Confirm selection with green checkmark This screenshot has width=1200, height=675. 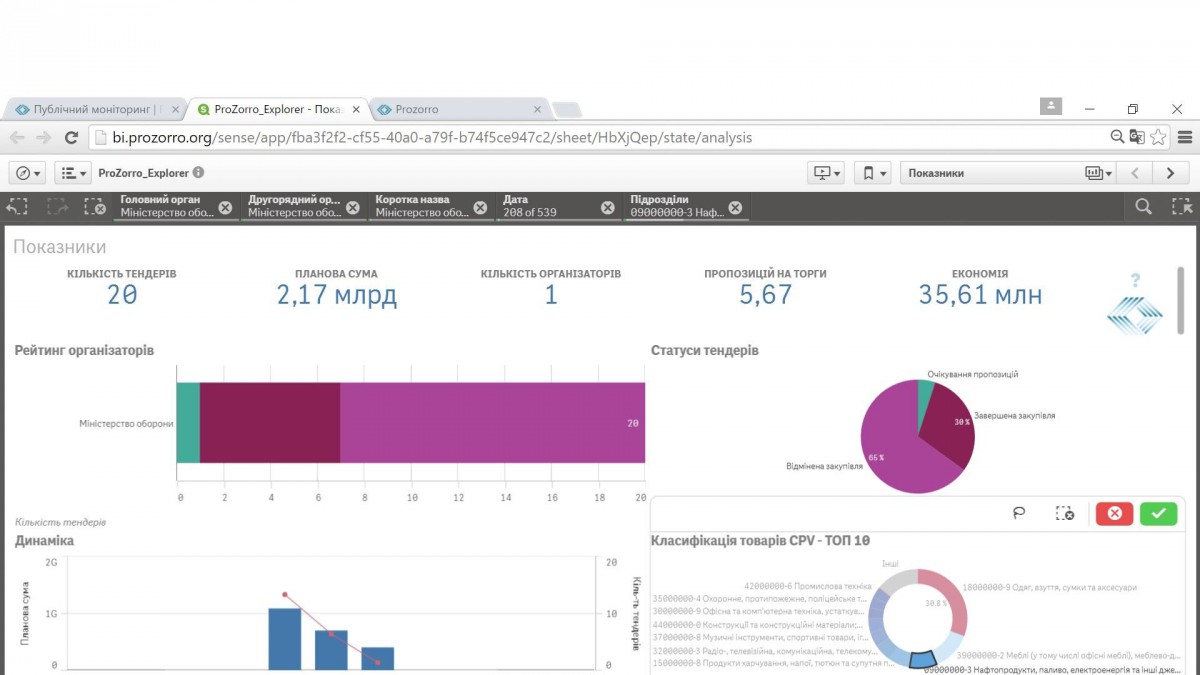pos(1158,513)
